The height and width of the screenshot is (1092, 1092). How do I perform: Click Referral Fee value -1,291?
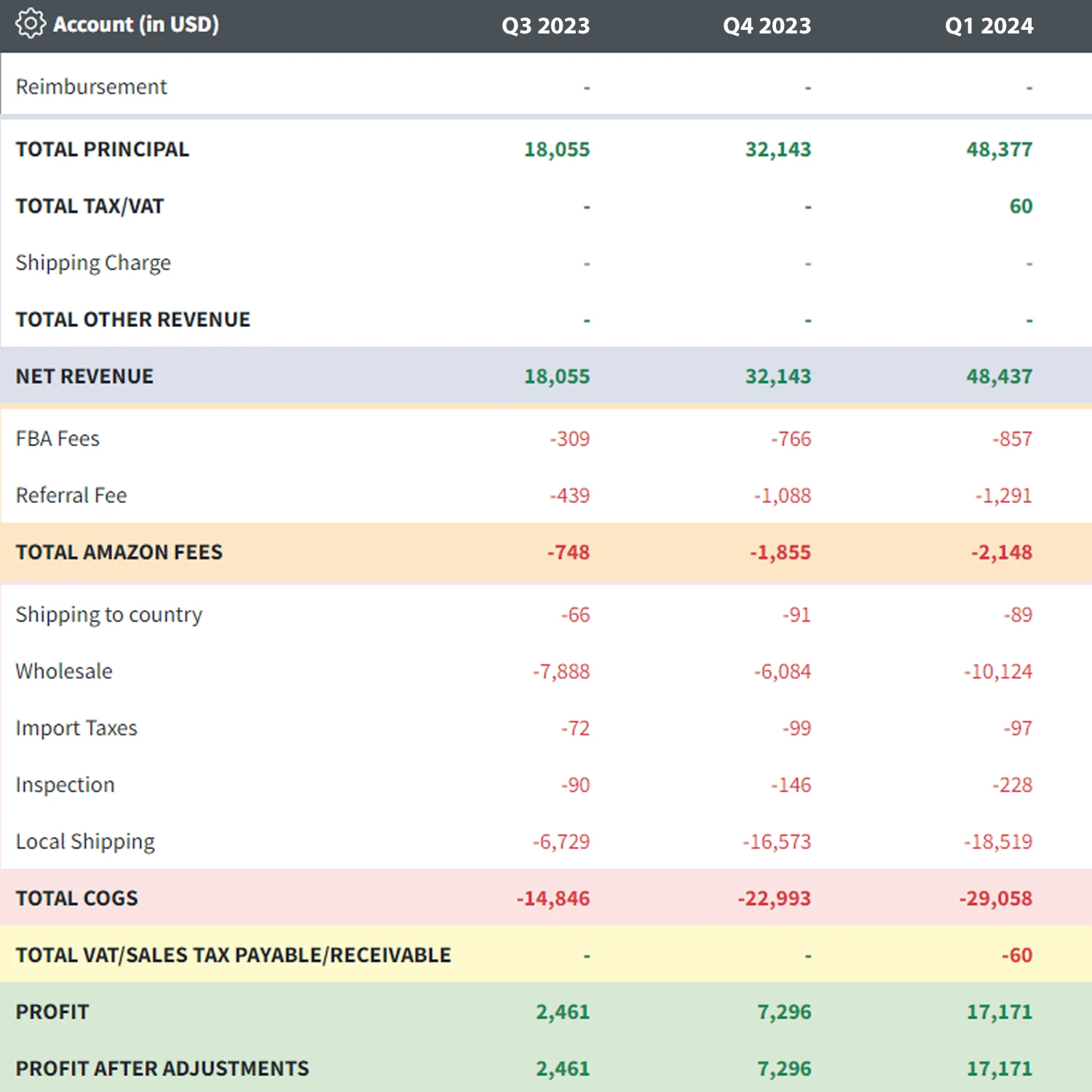pyautogui.click(x=1004, y=495)
